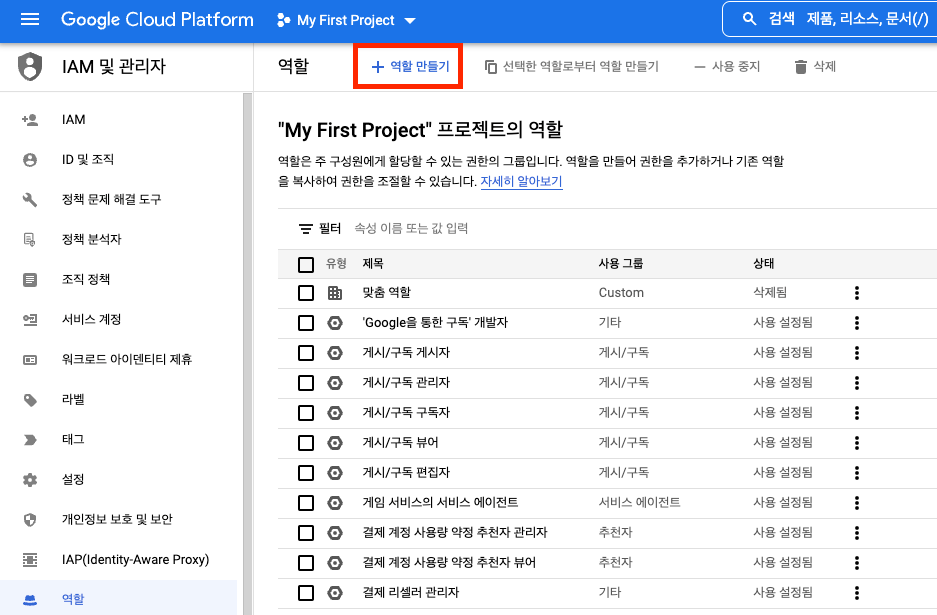The height and width of the screenshot is (615, 937).
Task: Click the sidebar vertical scrollbar
Action: coord(246,350)
